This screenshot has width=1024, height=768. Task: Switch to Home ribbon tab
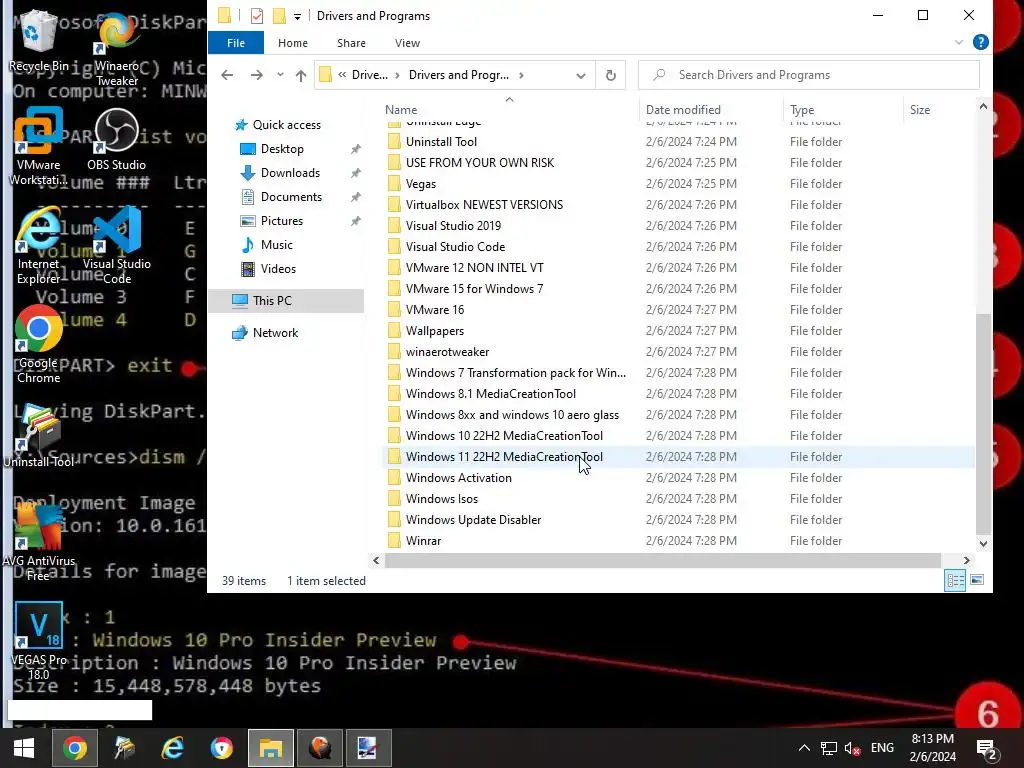293,43
